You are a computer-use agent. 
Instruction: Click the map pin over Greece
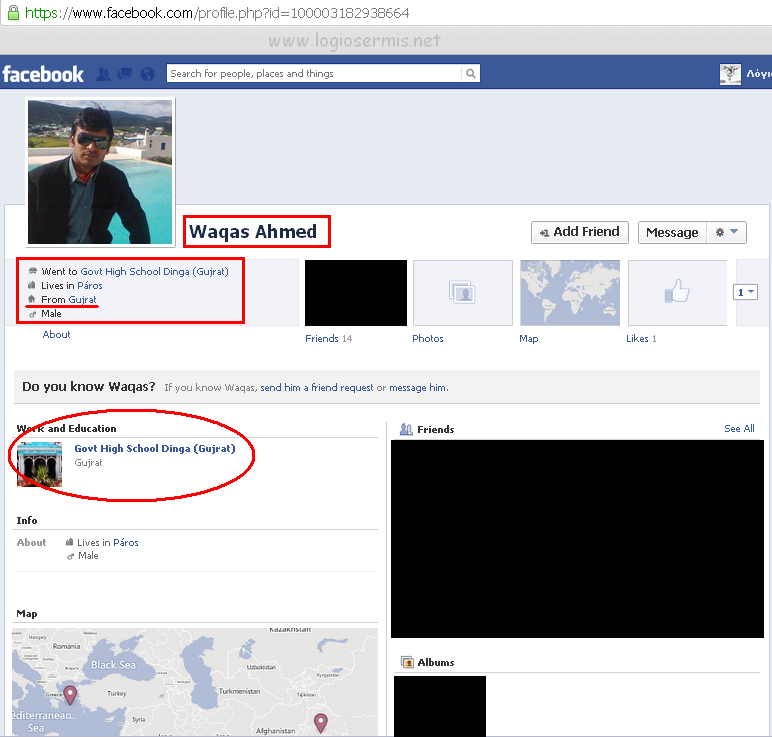pyautogui.click(x=70, y=695)
